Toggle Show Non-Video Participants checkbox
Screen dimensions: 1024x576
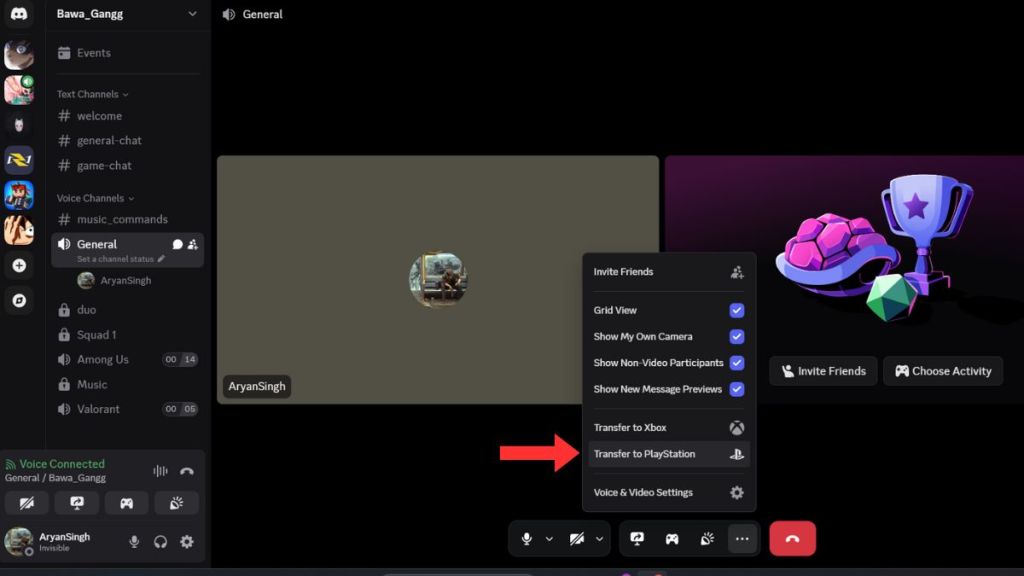[737, 362]
